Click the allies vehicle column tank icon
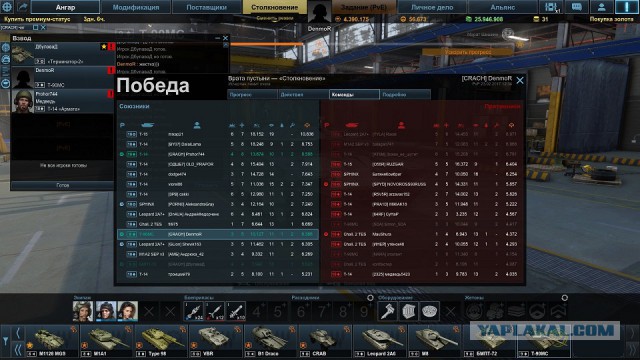640x360 pixels. point(147,125)
